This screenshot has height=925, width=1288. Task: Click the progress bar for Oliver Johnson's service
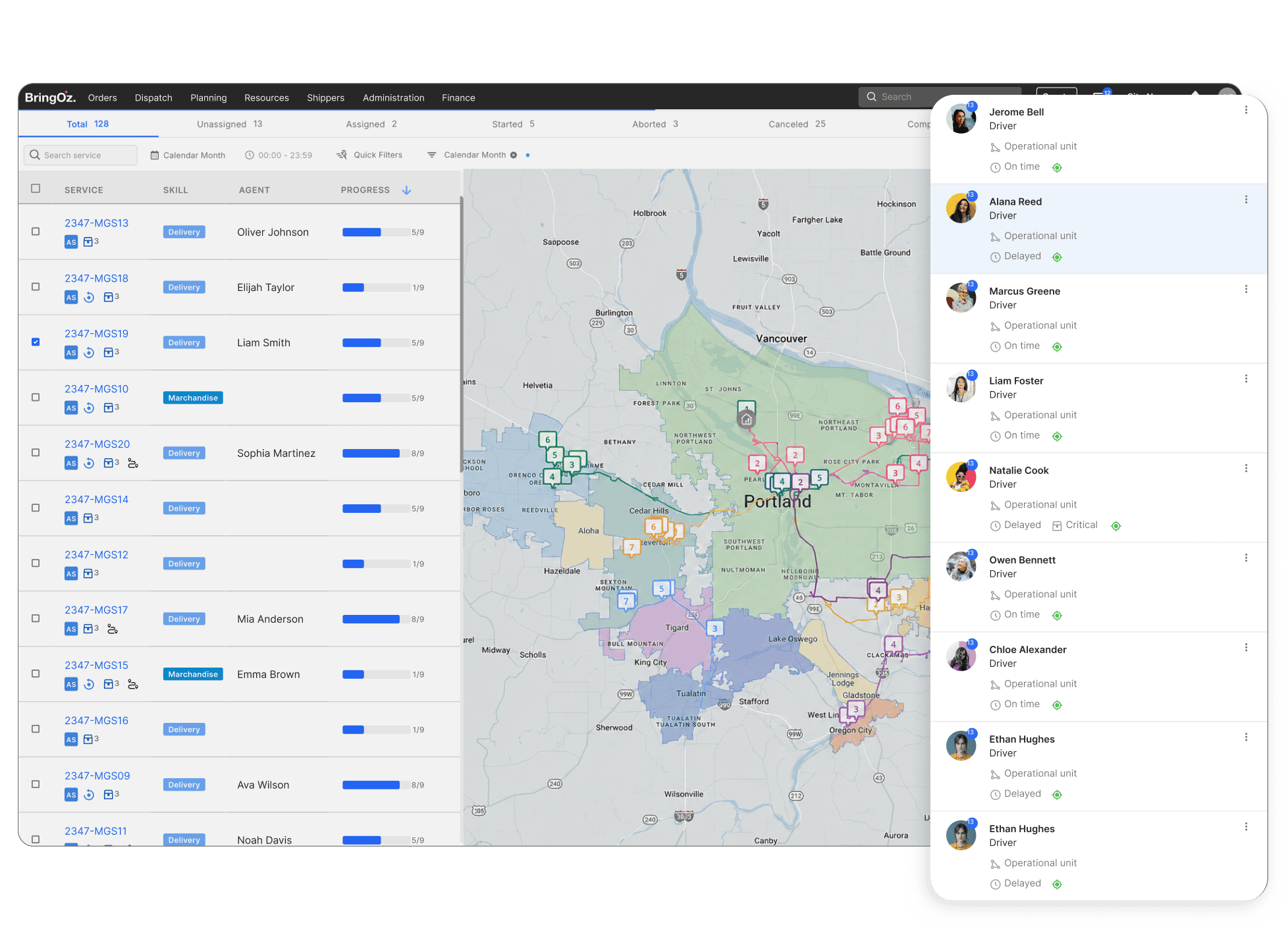click(x=376, y=232)
